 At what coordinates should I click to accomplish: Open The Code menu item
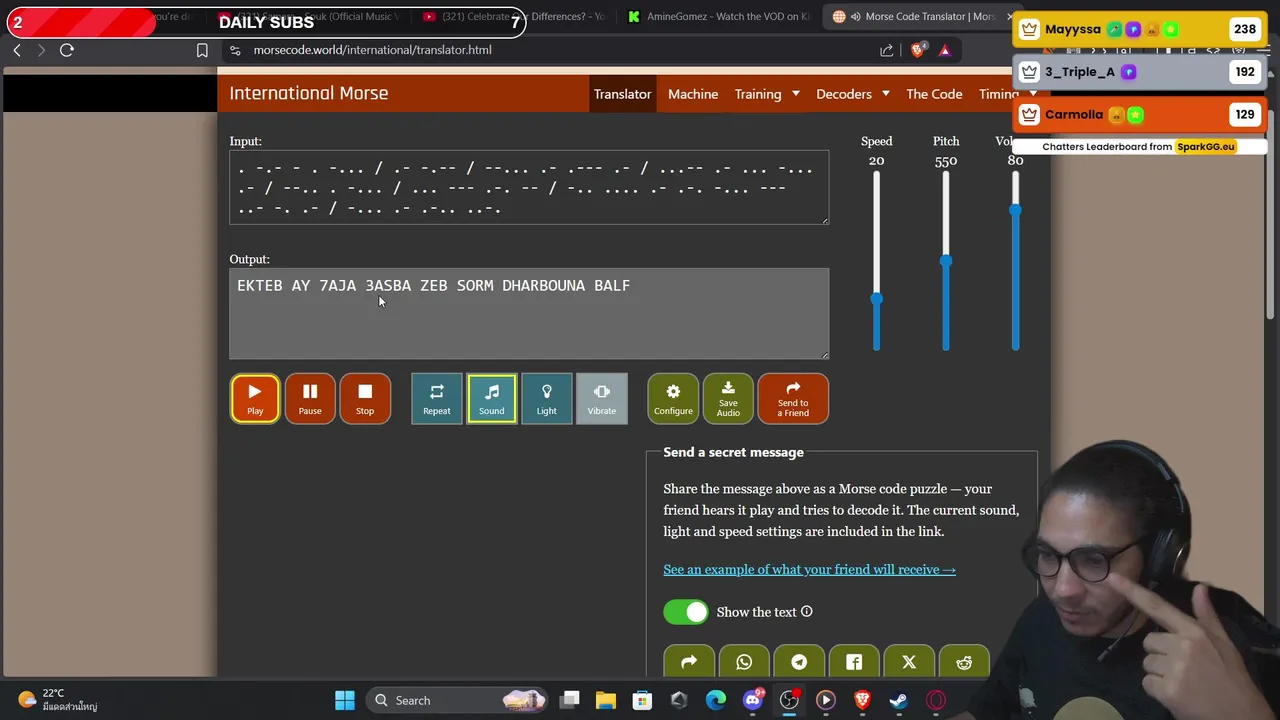pyautogui.click(x=934, y=94)
